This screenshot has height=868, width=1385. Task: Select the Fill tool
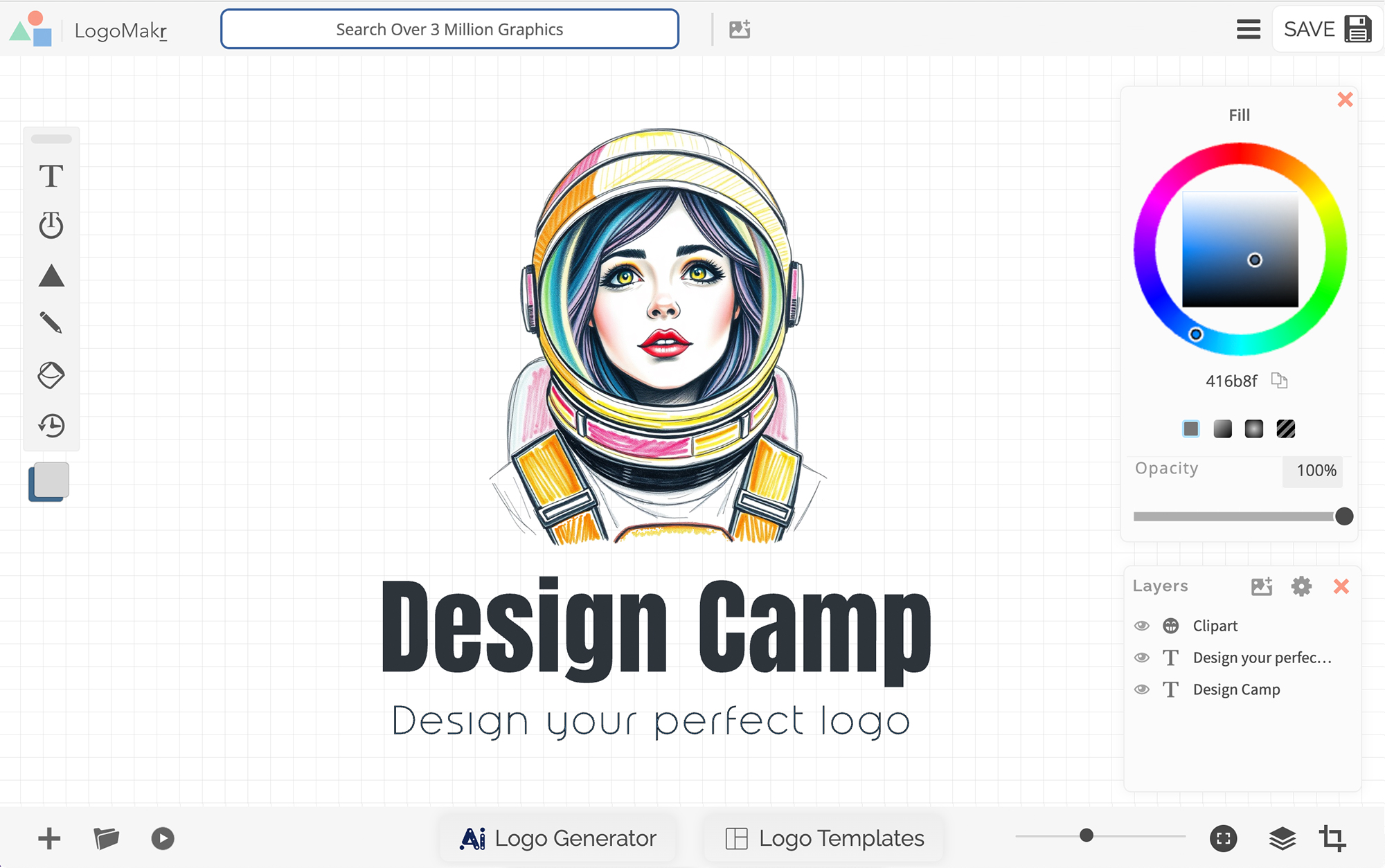51,375
